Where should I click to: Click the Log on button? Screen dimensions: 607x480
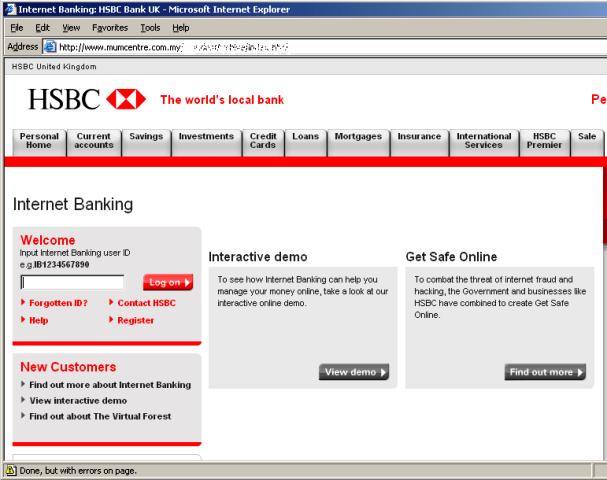pyautogui.click(x=168, y=282)
